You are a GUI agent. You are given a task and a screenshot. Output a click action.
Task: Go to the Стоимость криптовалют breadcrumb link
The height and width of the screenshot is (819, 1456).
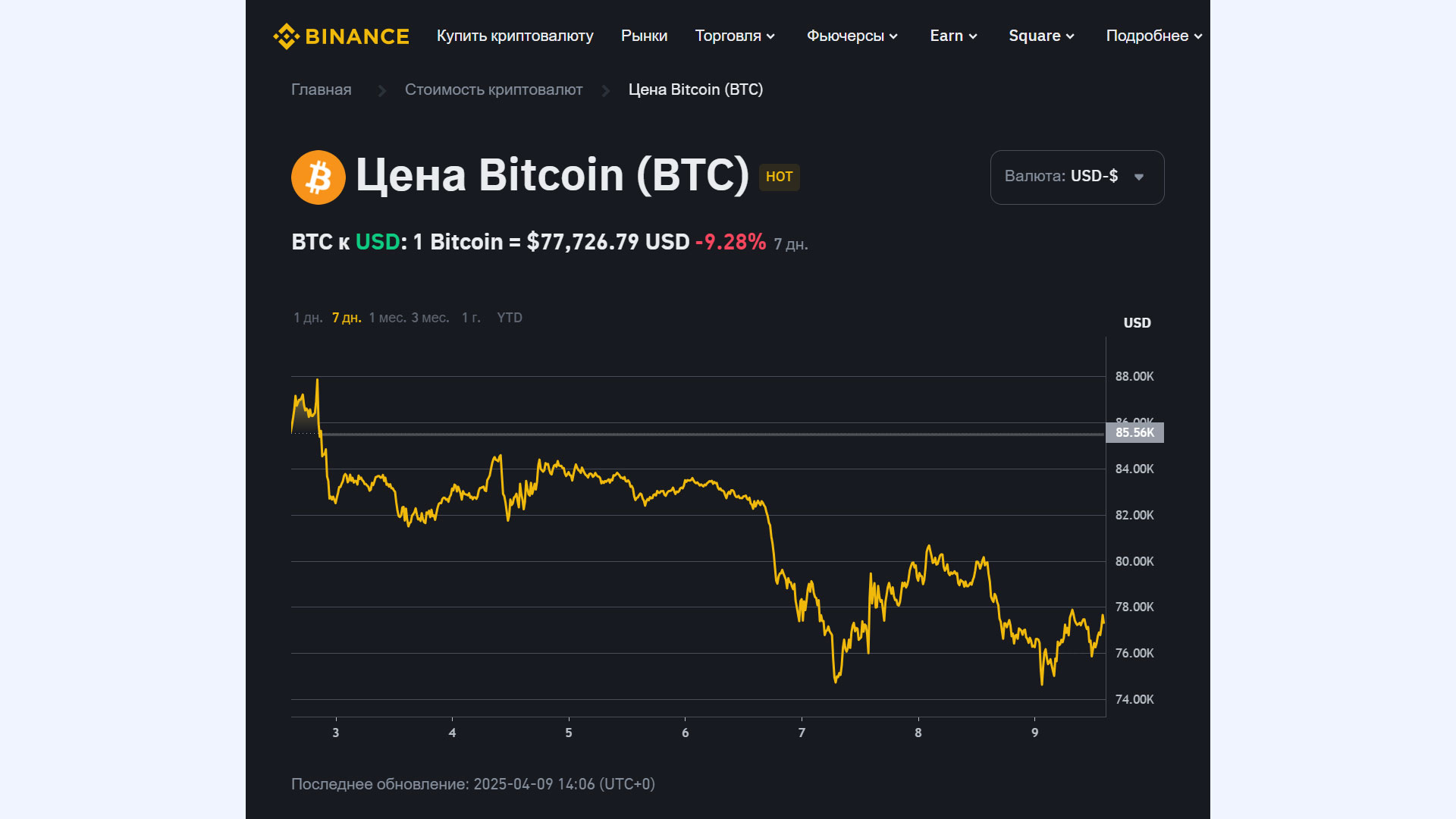[494, 89]
